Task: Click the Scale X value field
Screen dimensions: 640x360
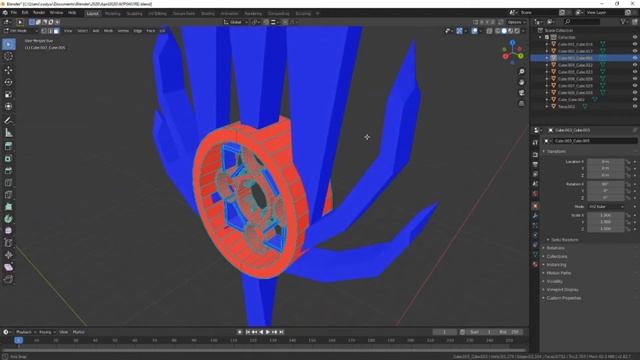Action: (606, 216)
